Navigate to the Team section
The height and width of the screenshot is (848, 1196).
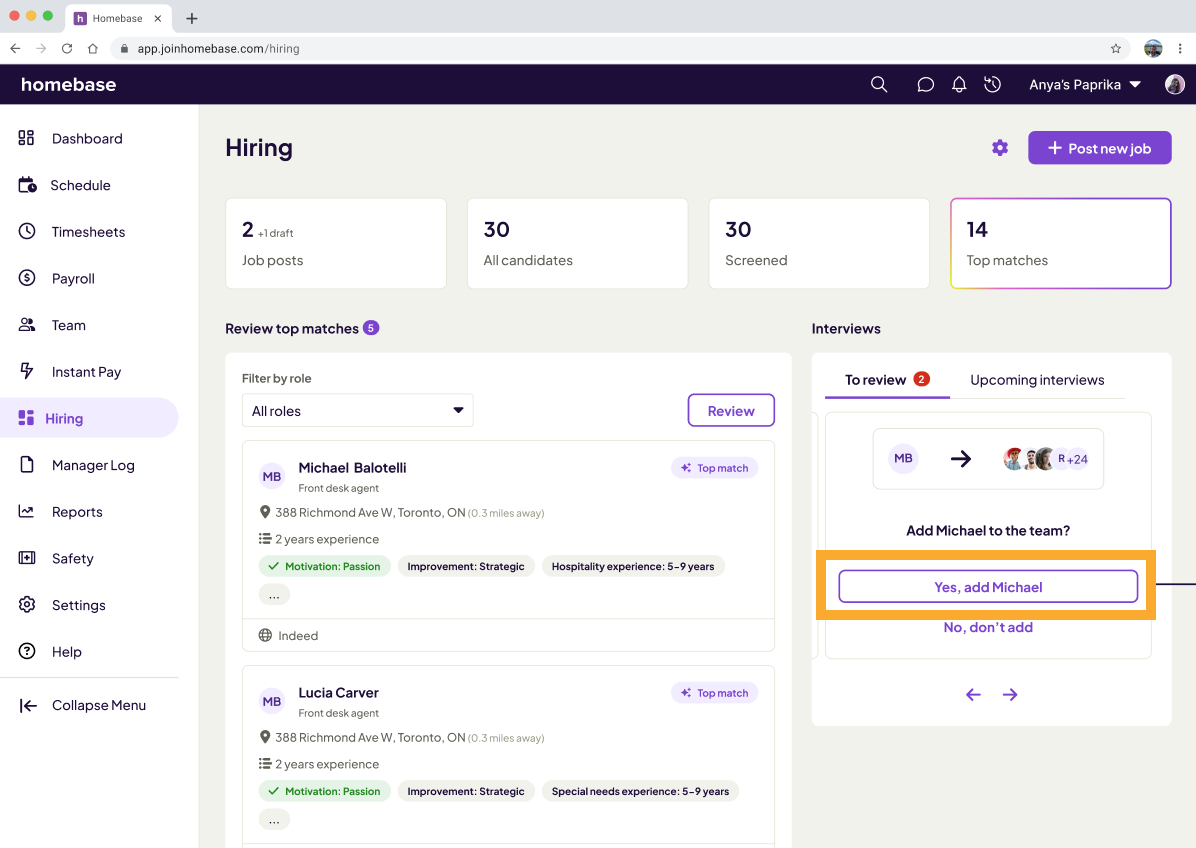click(68, 324)
